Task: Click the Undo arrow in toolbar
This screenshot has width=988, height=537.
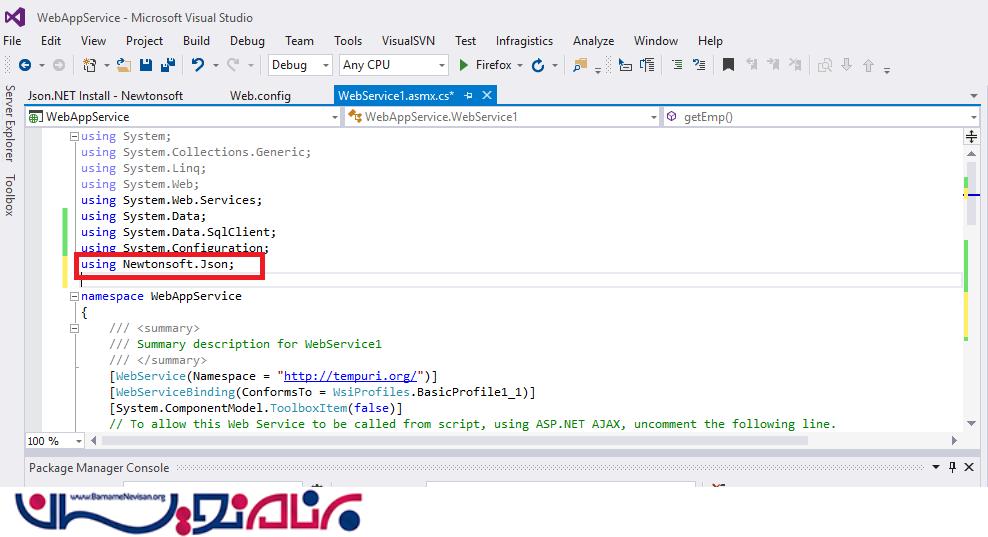Action: click(198, 65)
